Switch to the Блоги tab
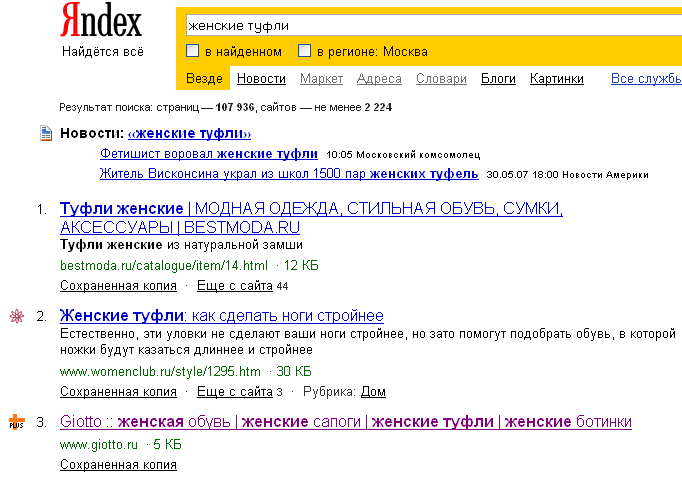 (498, 79)
